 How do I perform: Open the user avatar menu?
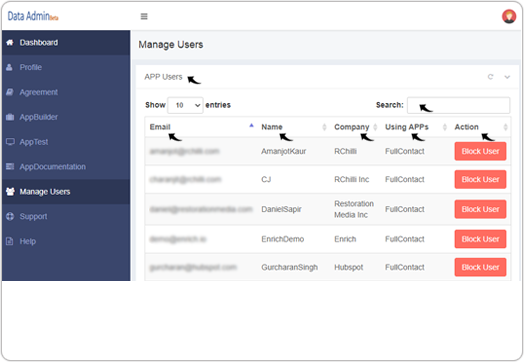(509, 16)
